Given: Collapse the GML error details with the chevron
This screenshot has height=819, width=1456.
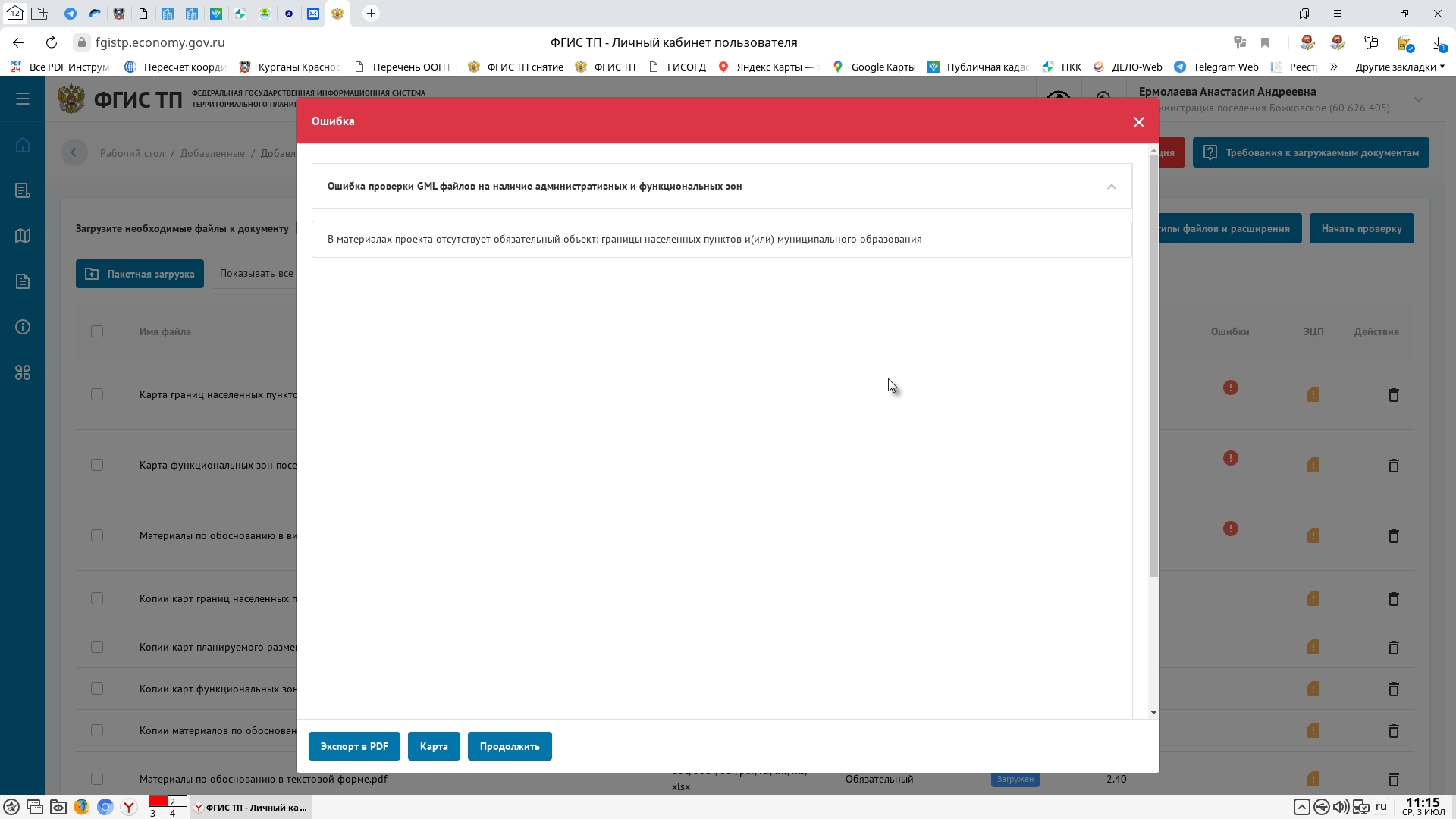Looking at the screenshot, I should coord(1111,187).
